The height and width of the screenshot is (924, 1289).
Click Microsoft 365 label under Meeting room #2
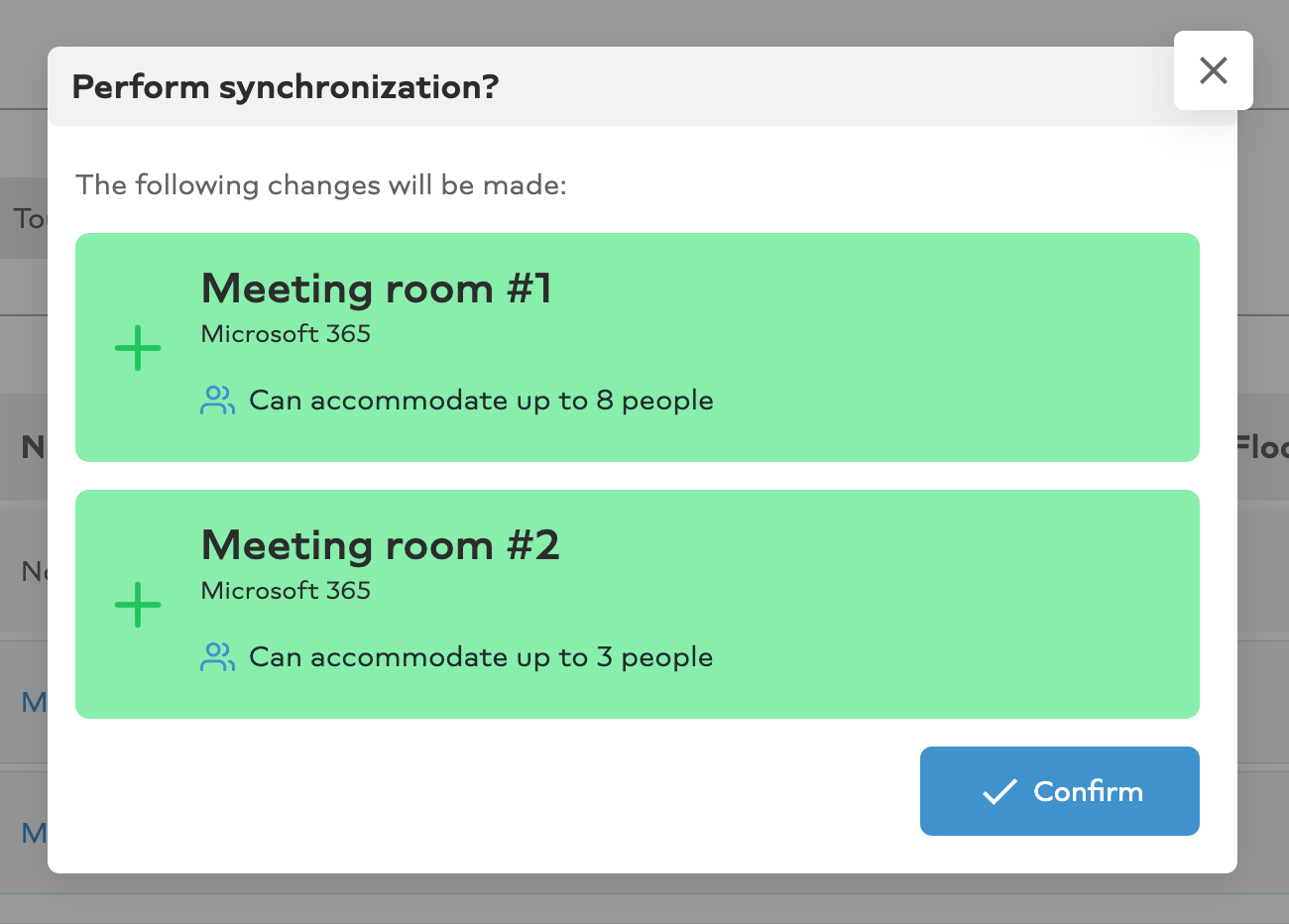[x=286, y=591]
